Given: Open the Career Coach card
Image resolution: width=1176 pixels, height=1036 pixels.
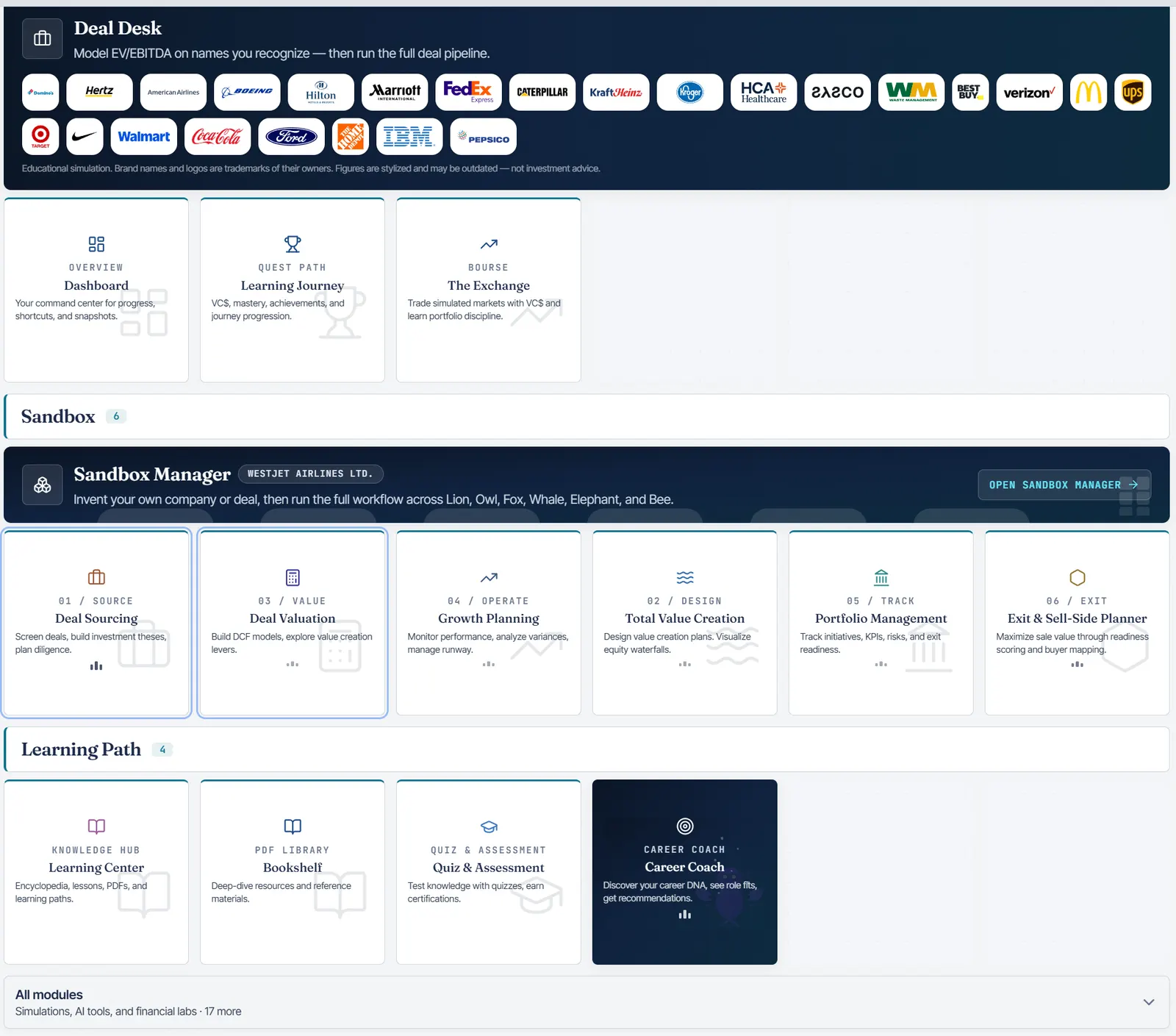Looking at the screenshot, I should [685, 872].
